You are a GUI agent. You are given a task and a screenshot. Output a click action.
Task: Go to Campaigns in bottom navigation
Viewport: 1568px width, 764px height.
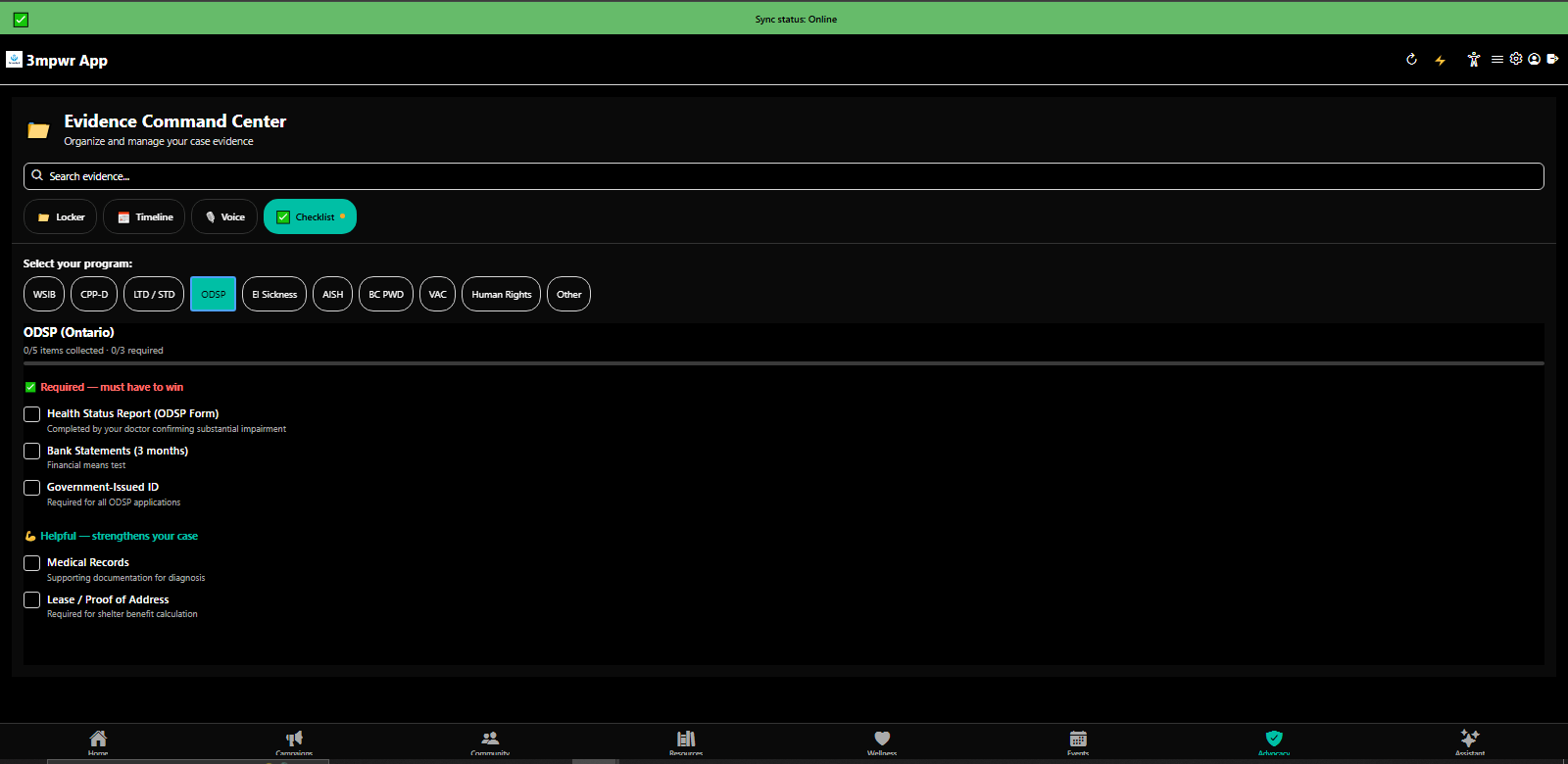pos(294,740)
